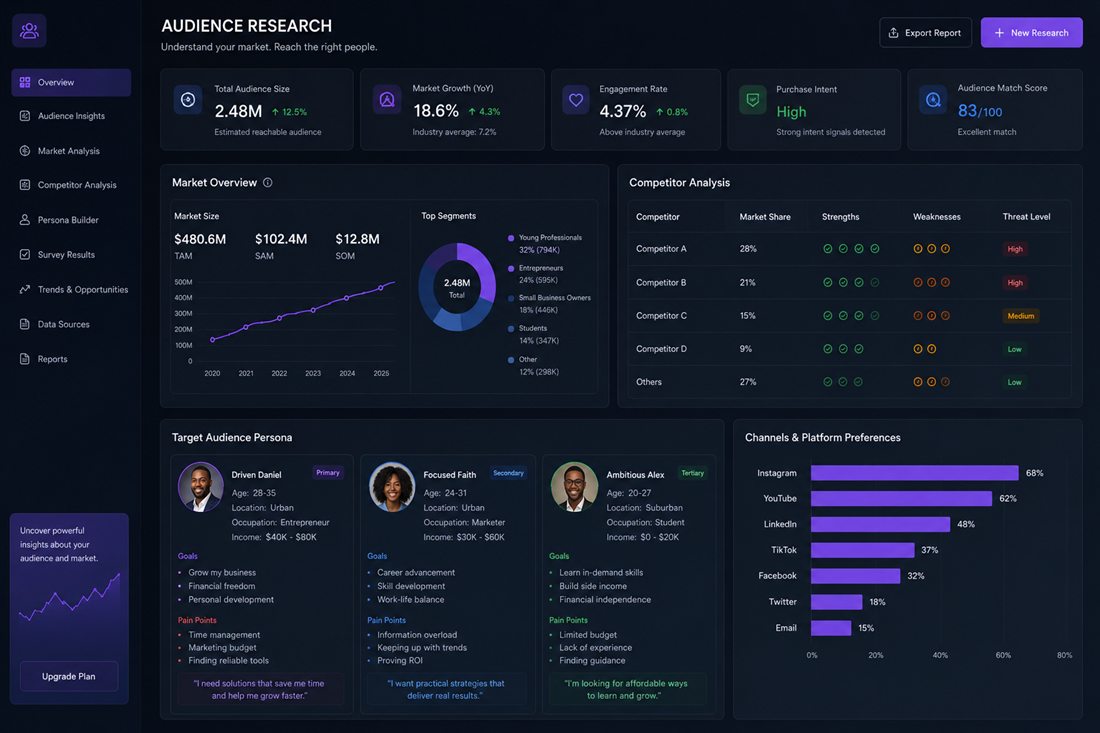The height and width of the screenshot is (733, 1100).
Task: Click the Instagram bar in channels chart
Action: [914, 473]
